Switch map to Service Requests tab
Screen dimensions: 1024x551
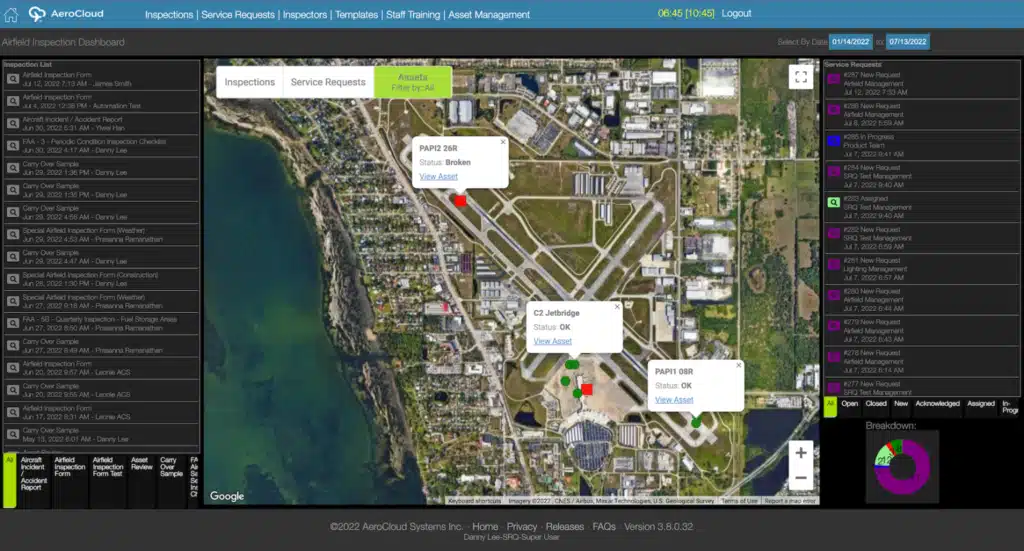(x=329, y=82)
